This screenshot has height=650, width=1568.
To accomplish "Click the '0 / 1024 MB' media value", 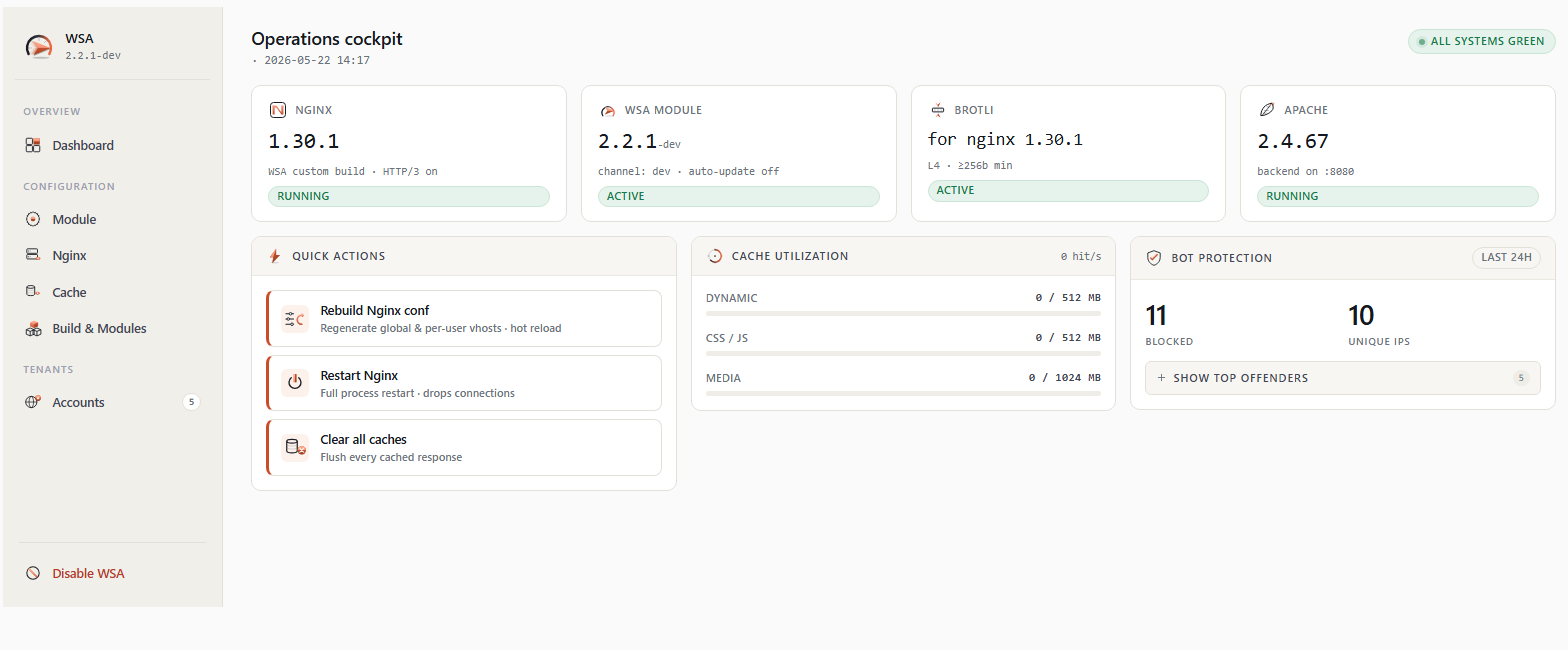I will point(1065,378).
